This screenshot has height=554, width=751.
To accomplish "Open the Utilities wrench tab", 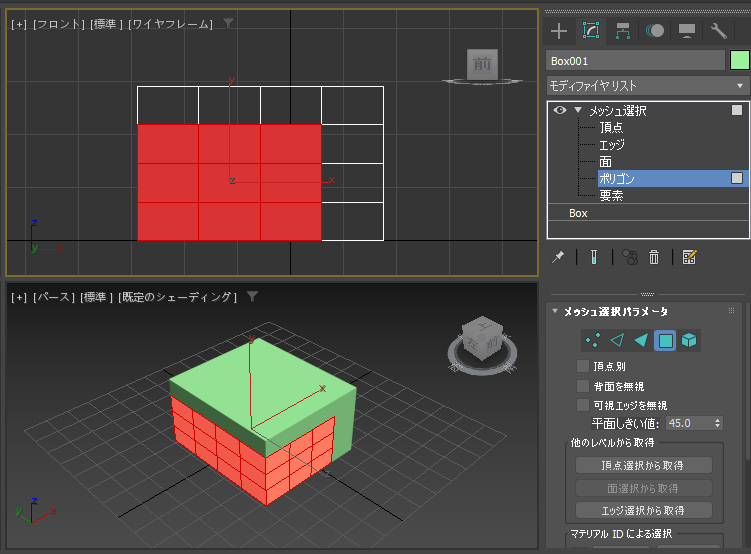I will [x=718, y=31].
